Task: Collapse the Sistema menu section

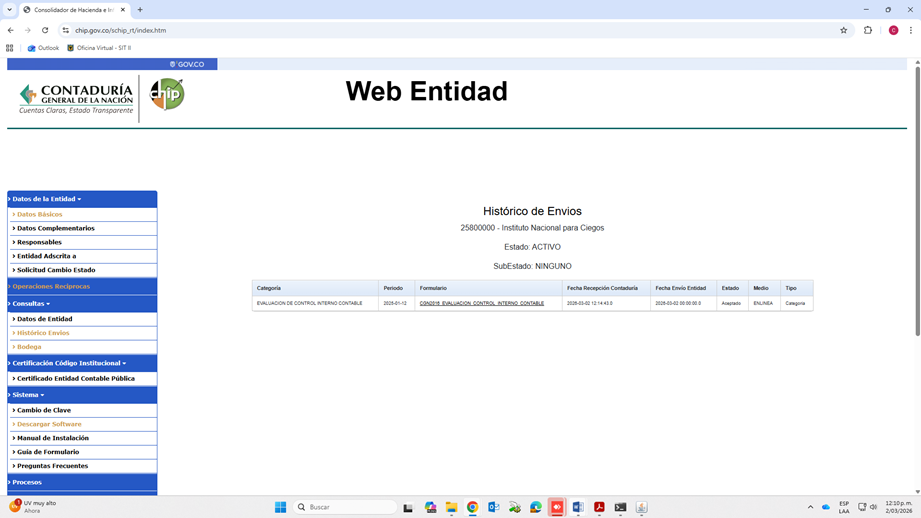Action: [82, 395]
